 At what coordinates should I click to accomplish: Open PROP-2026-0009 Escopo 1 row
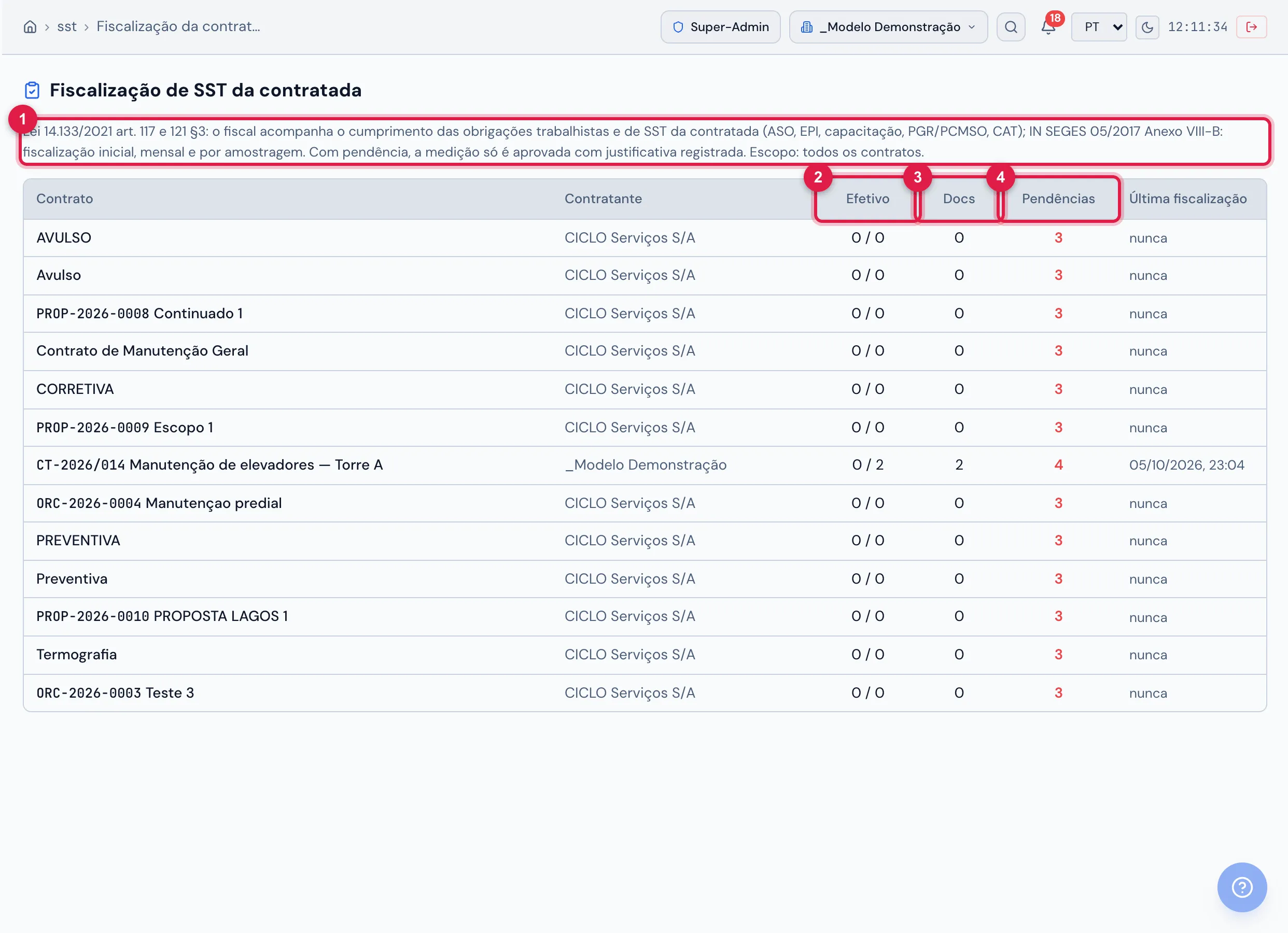[645, 428]
